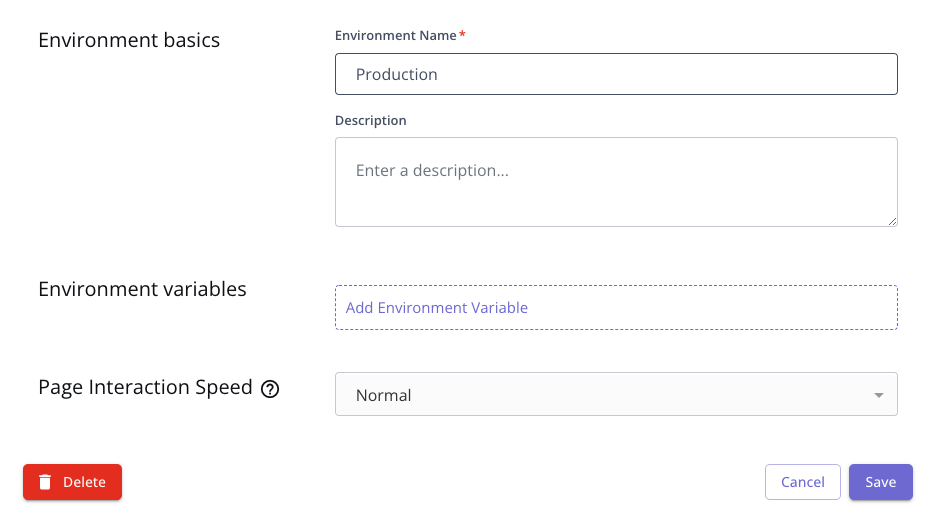Click the Page Interaction Speed label text
Screen dimensions: 930x516
point(145,387)
